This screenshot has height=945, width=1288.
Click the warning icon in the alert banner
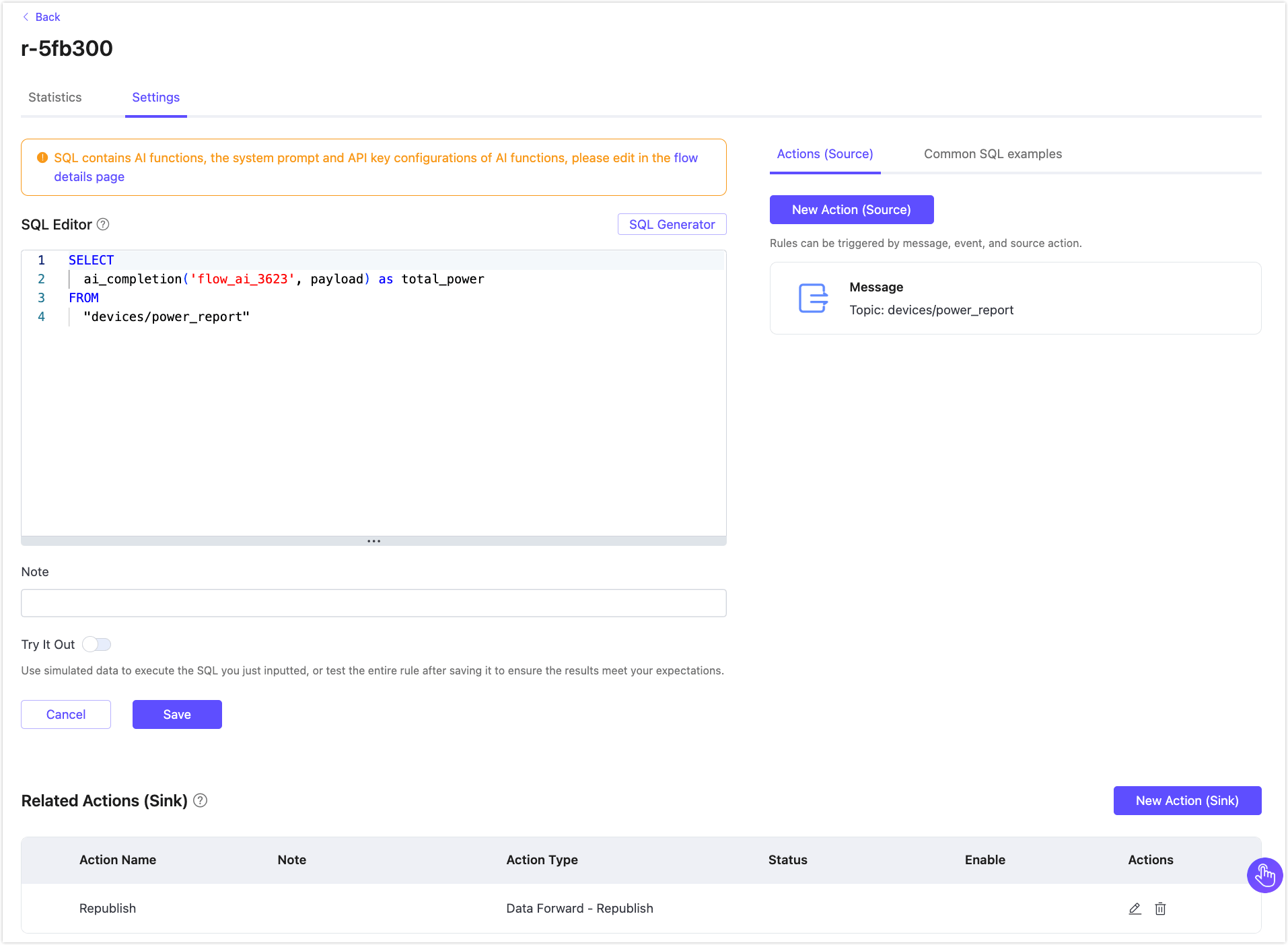pyautogui.click(x=42, y=157)
